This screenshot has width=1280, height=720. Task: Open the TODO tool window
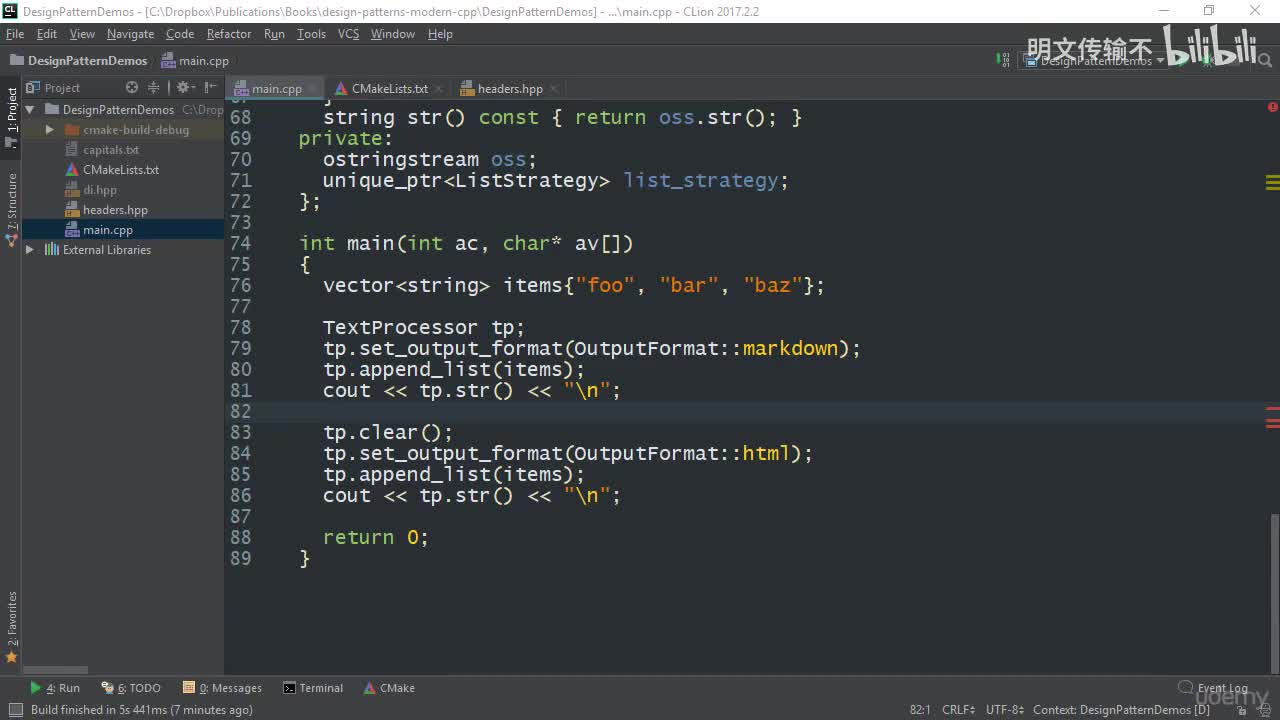(x=131, y=688)
